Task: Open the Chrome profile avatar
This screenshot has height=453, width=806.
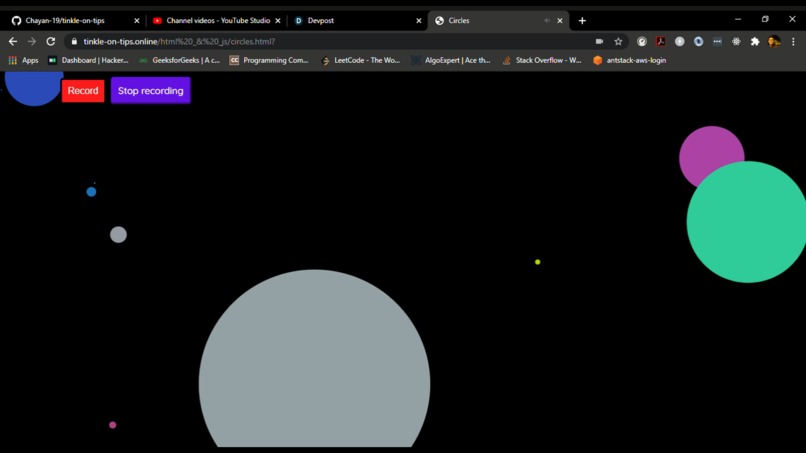Action: (x=774, y=42)
